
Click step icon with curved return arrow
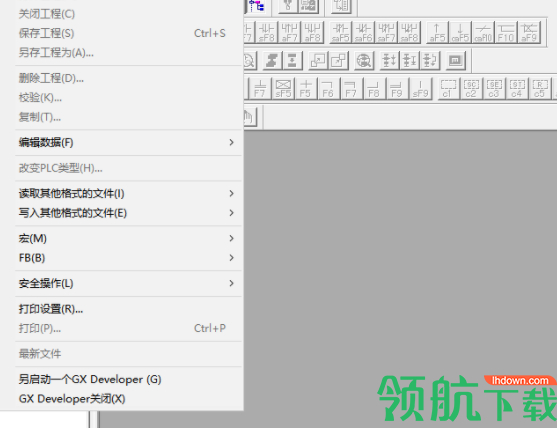tap(430, 60)
